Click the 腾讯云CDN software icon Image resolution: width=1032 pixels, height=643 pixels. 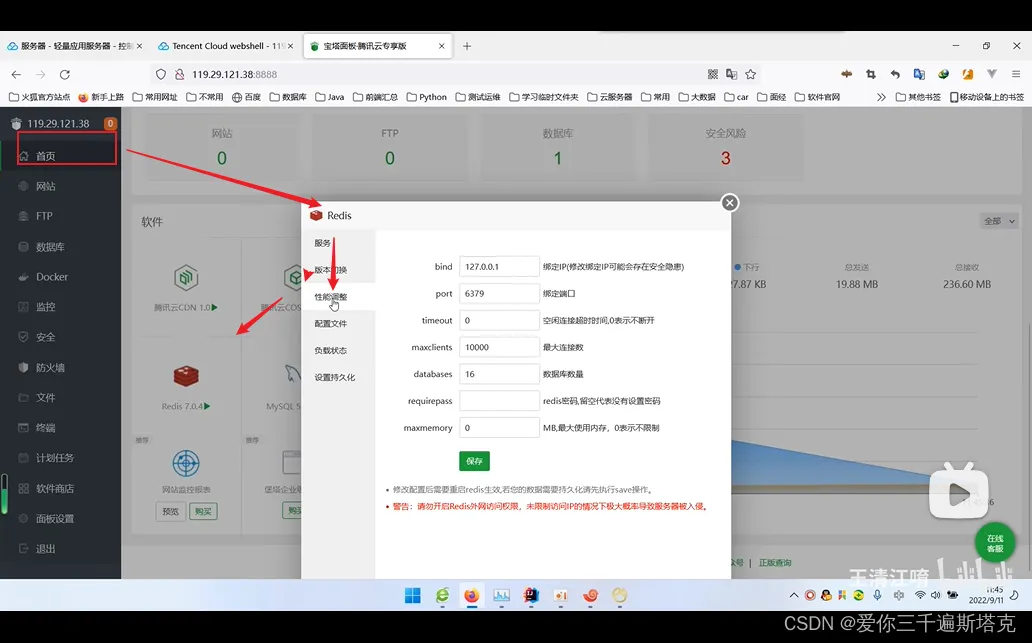tap(186, 278)
